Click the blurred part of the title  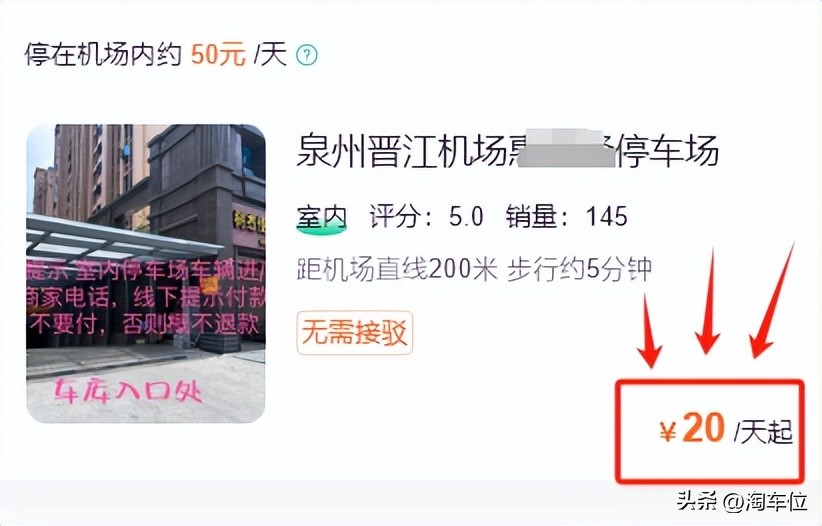click(566, 148)
